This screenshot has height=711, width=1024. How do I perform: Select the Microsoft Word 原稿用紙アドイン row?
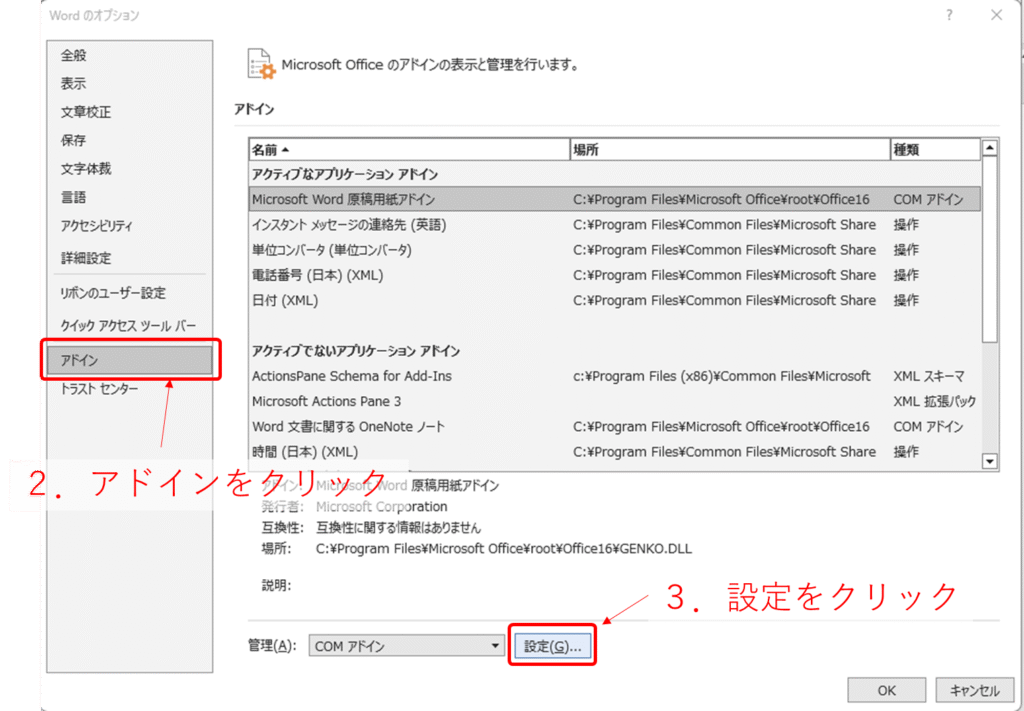coord(615,199)
